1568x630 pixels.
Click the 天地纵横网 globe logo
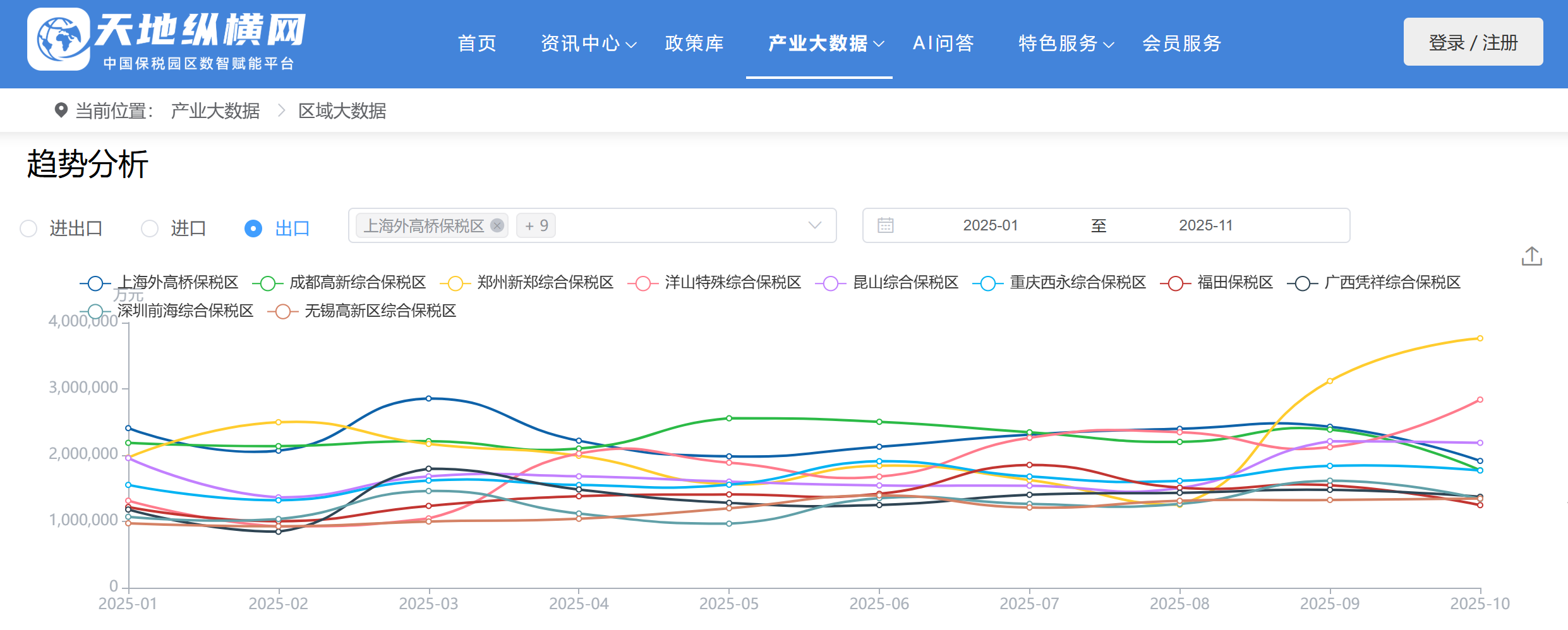tap(59, 39)
